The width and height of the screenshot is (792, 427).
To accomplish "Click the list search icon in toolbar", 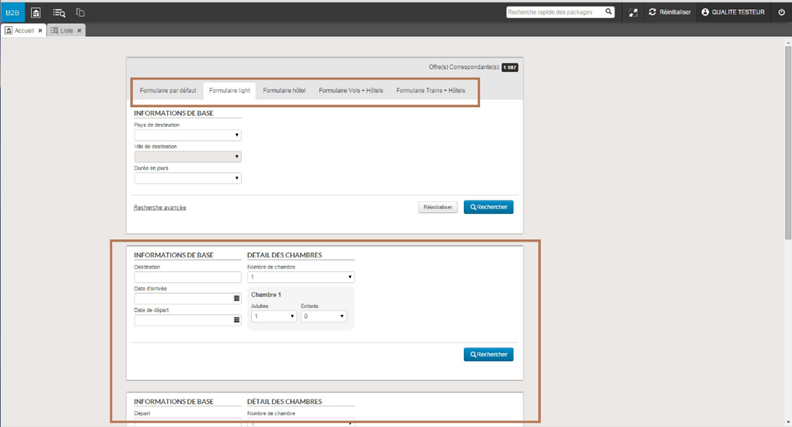I will click(59, 12).
